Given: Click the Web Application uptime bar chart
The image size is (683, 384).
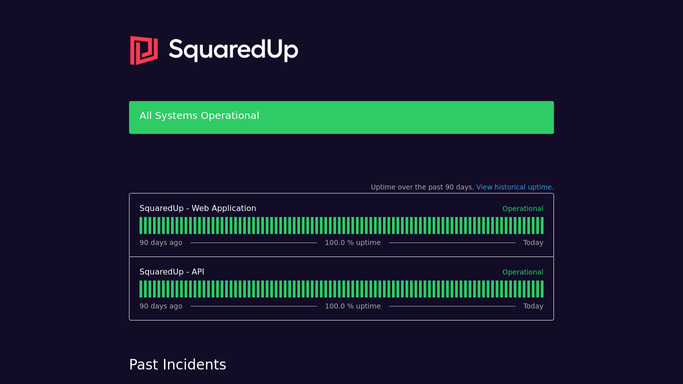Looking at the screenshot, I should click(342, 226).
